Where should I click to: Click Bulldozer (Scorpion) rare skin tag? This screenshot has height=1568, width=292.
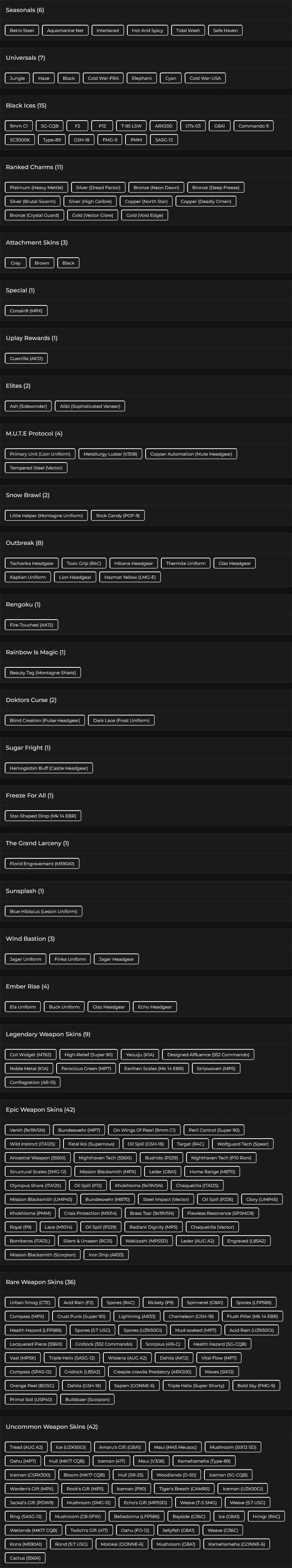87,1399
